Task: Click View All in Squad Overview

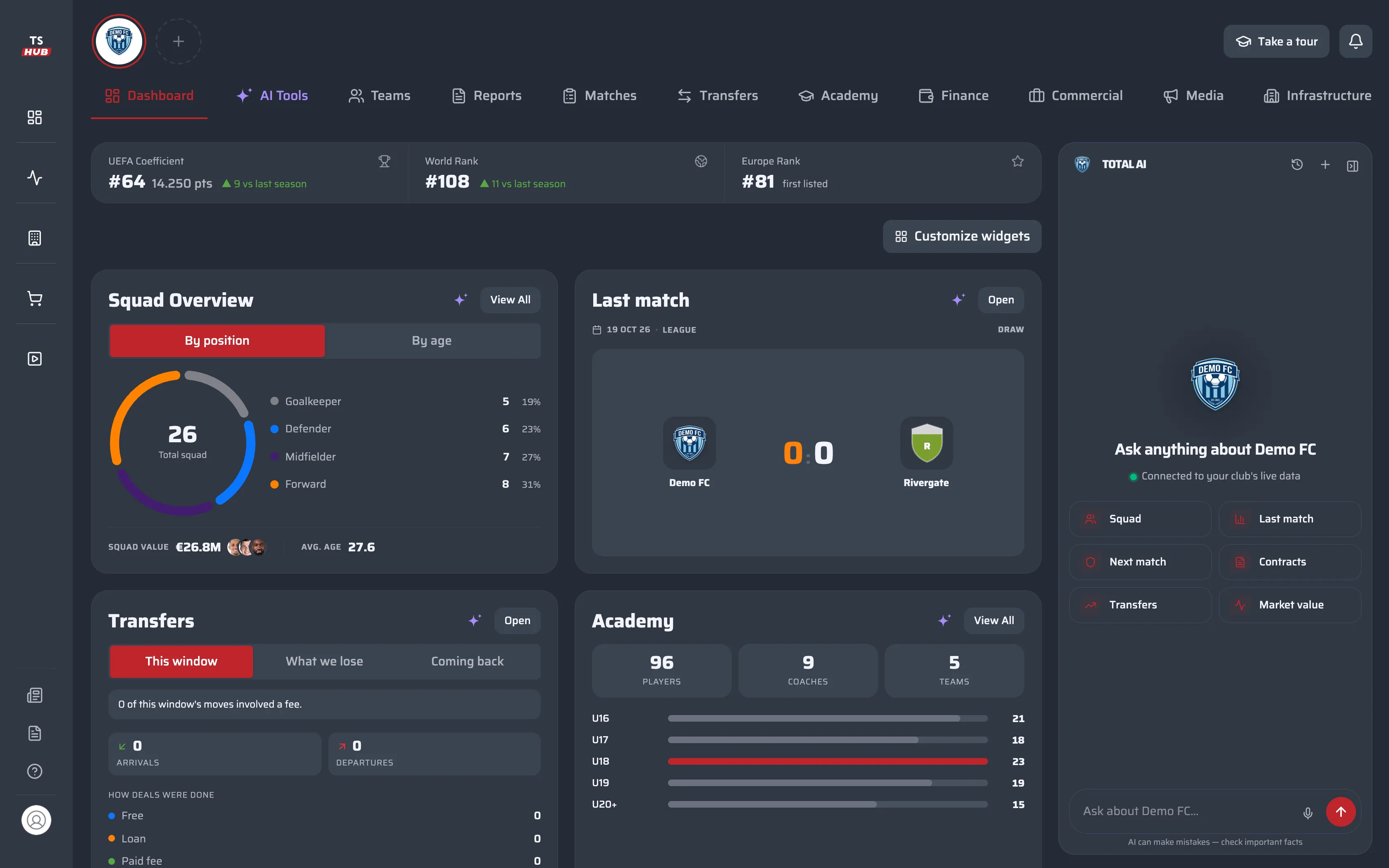Action: 510,300
